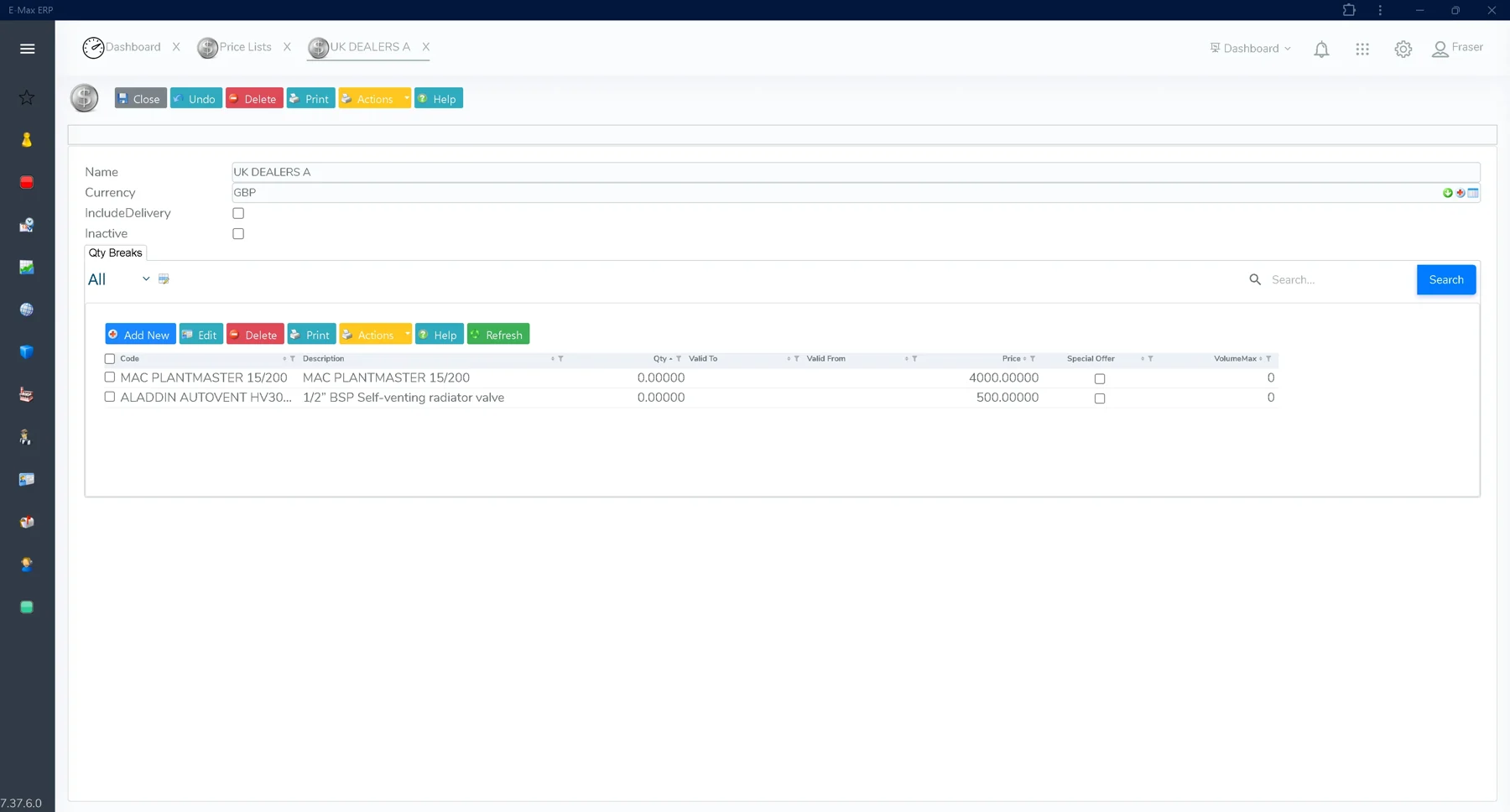Switch to the Dashboard tab
1510x812 pixels.
[x=122, y=48]
